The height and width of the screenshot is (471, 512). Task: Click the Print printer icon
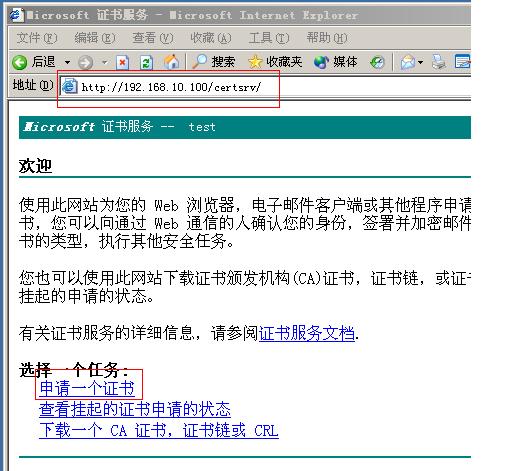[x=439, y=62]
